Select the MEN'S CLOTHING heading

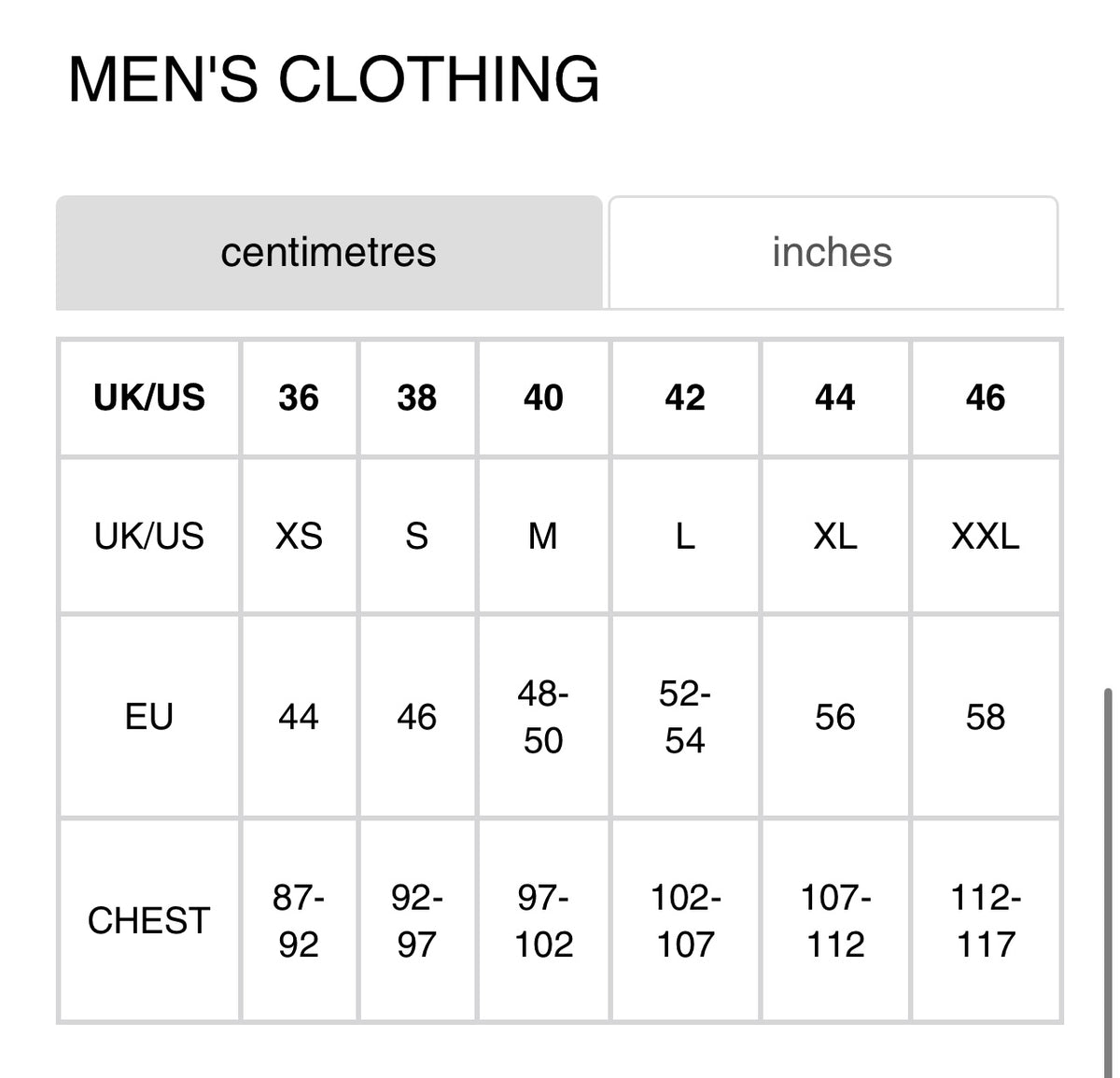334,78
